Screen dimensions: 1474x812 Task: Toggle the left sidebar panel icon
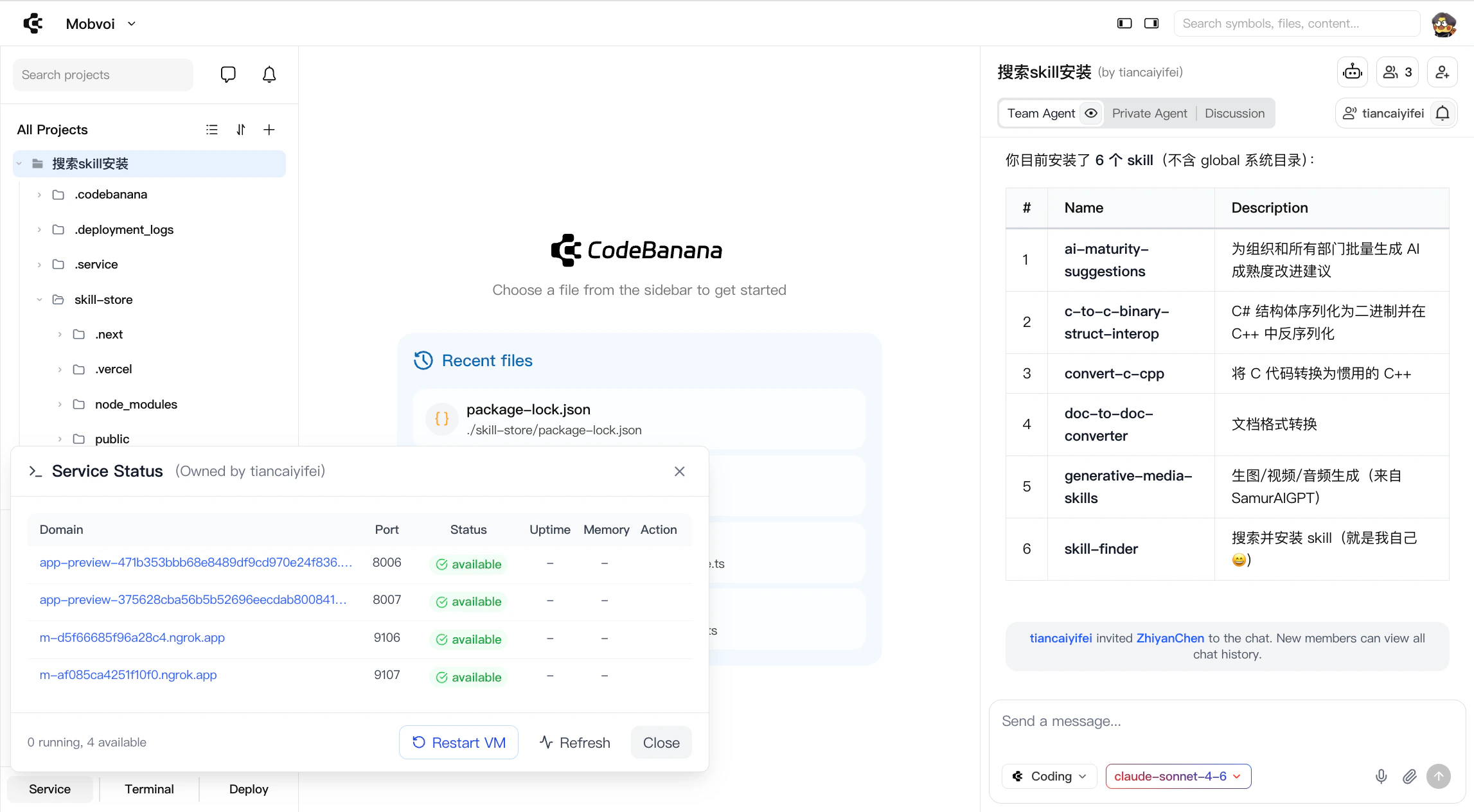[1124, 24]
